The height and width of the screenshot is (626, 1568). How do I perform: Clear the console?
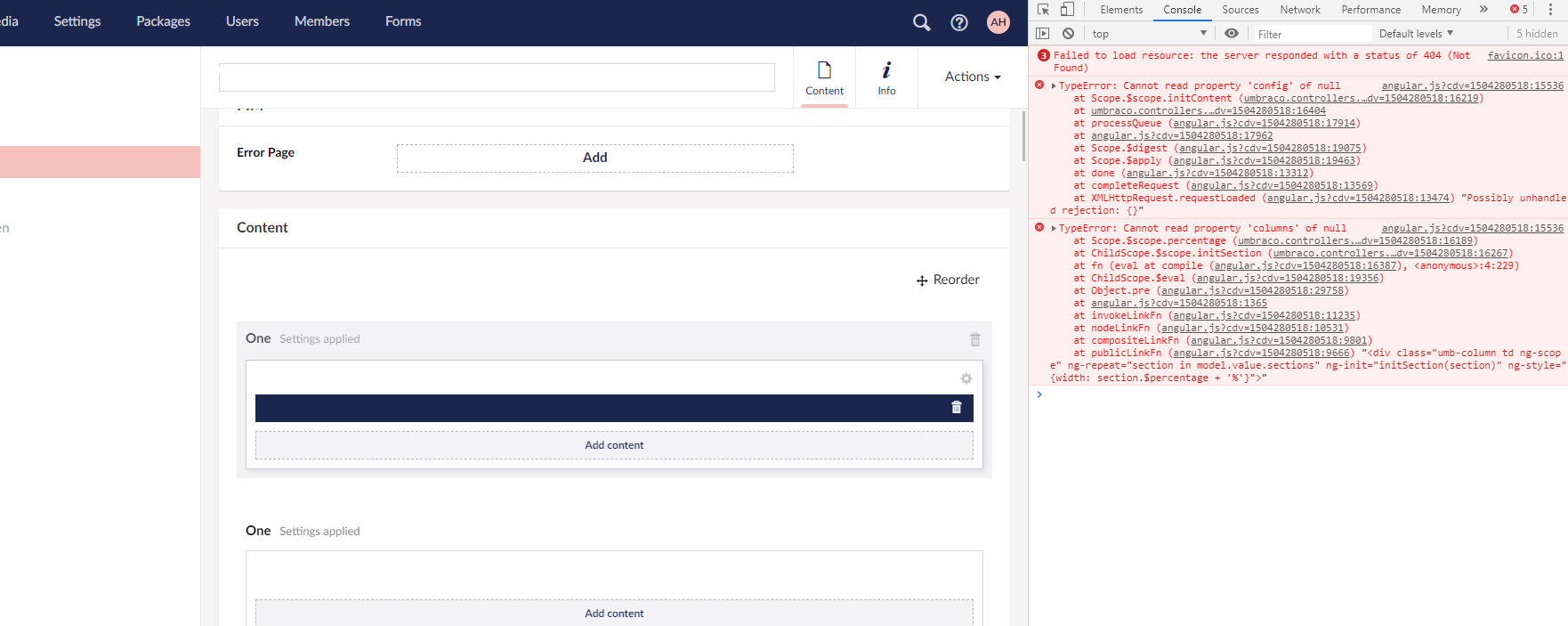[x=1068, y=34]
